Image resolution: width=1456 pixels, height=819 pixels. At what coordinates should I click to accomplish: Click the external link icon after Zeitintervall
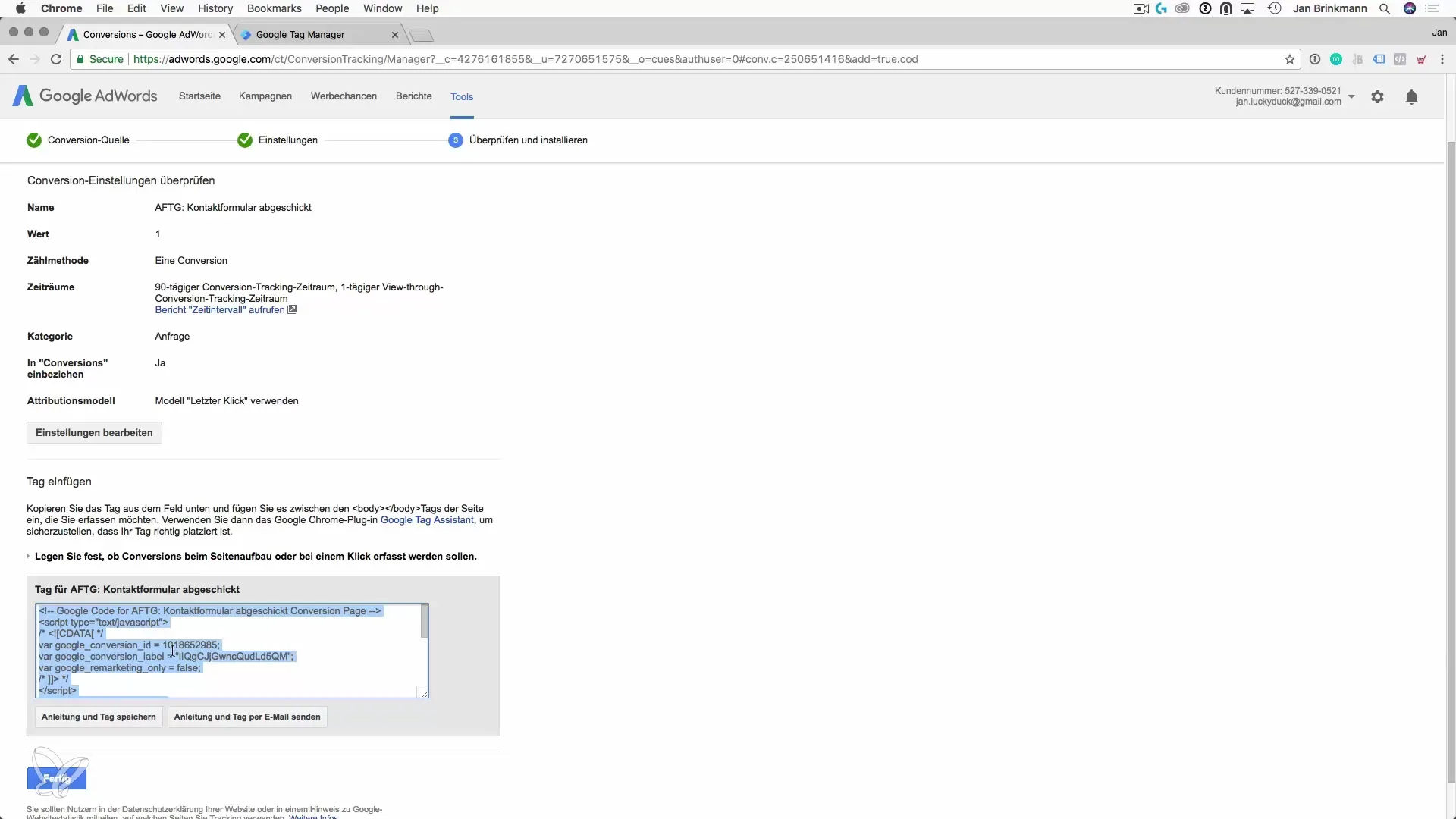[x=292, y=309]
